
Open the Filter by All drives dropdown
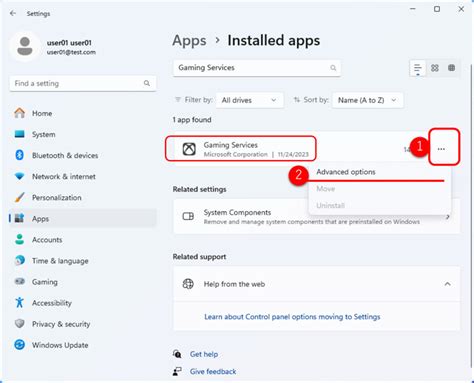[250, 100]
